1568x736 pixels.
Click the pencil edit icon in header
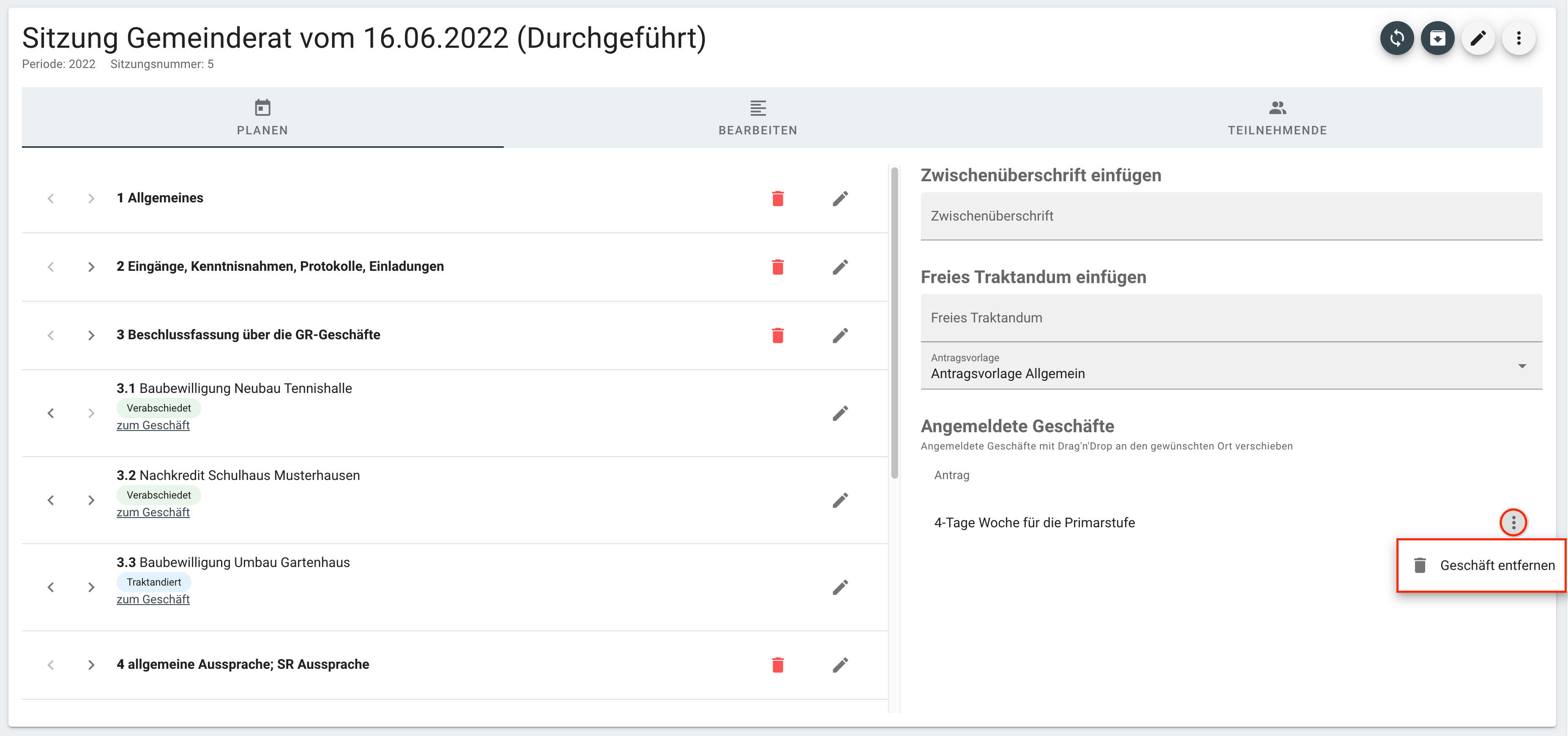pos(1478,38)
